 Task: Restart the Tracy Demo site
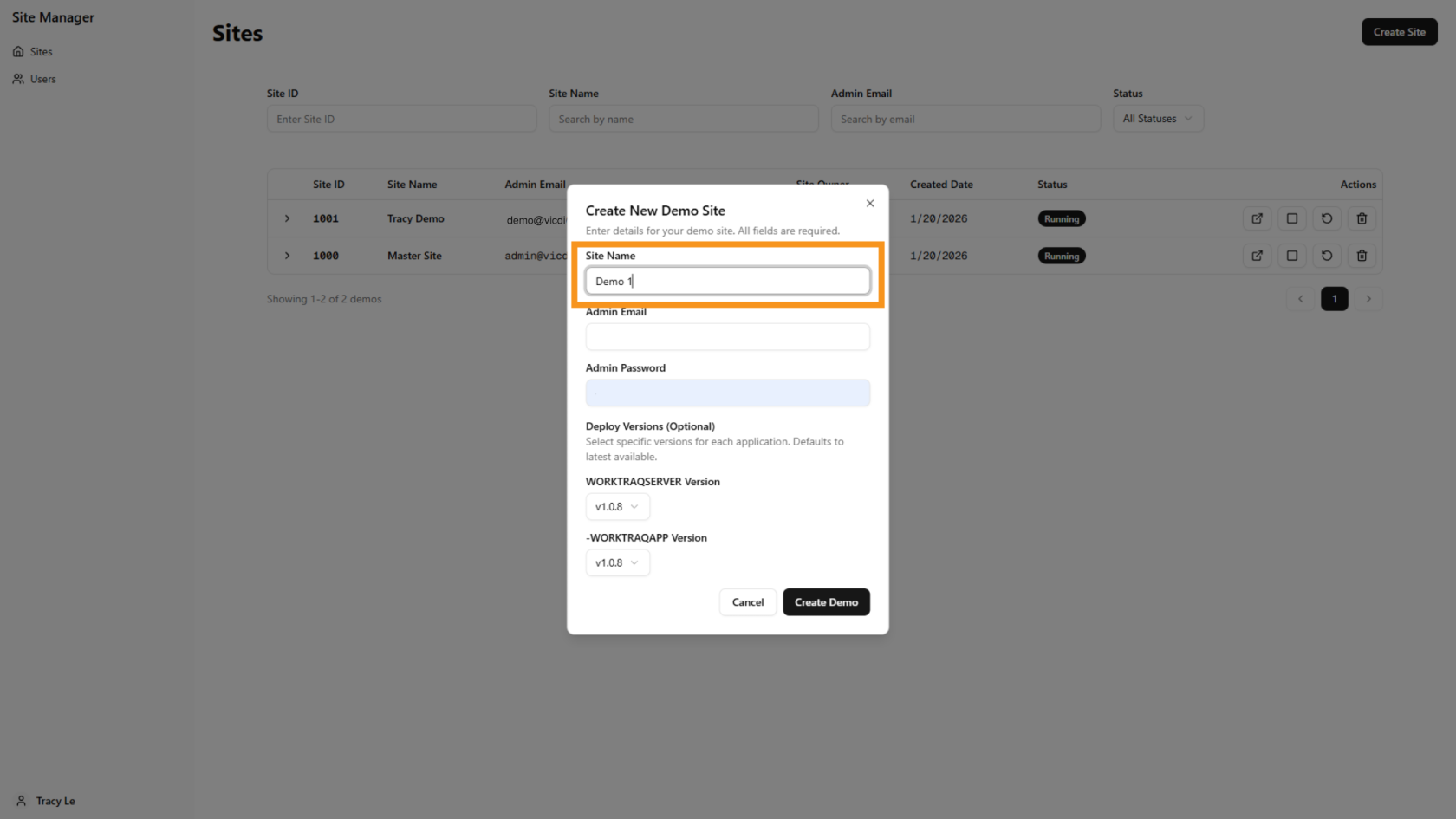(x=1326, y=218)
